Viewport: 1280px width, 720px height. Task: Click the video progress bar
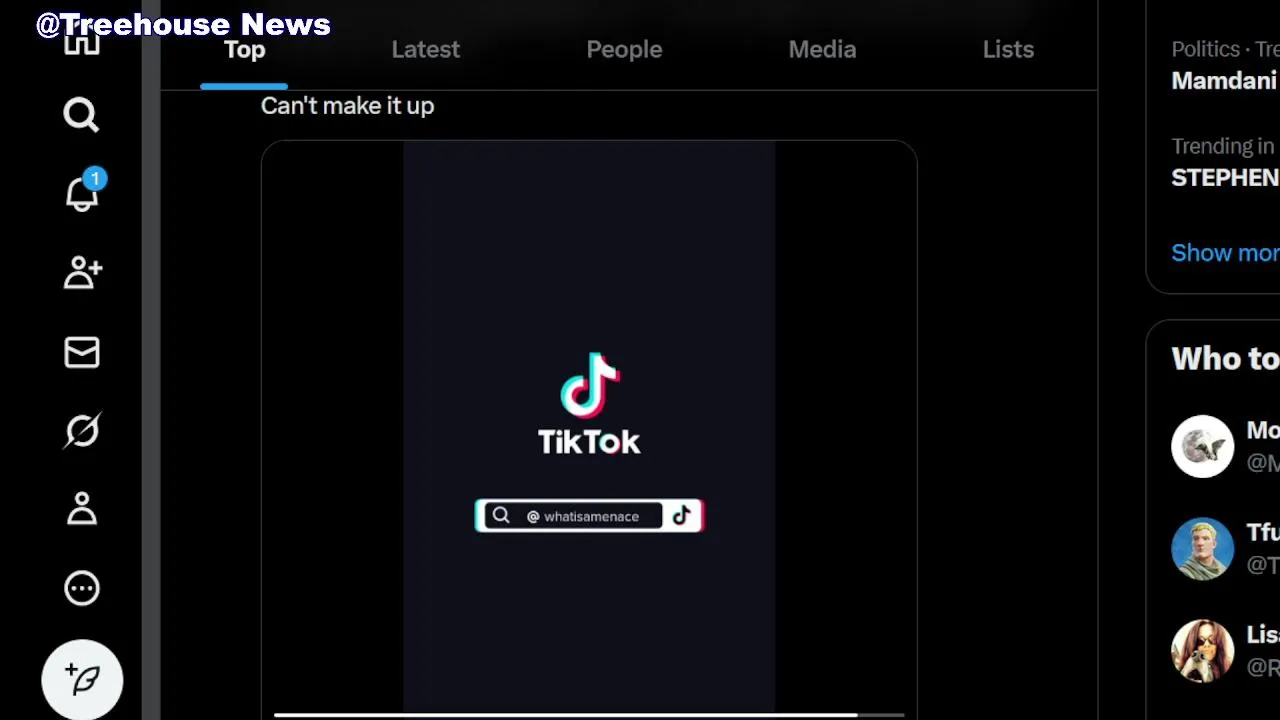(x=589, y=715)
